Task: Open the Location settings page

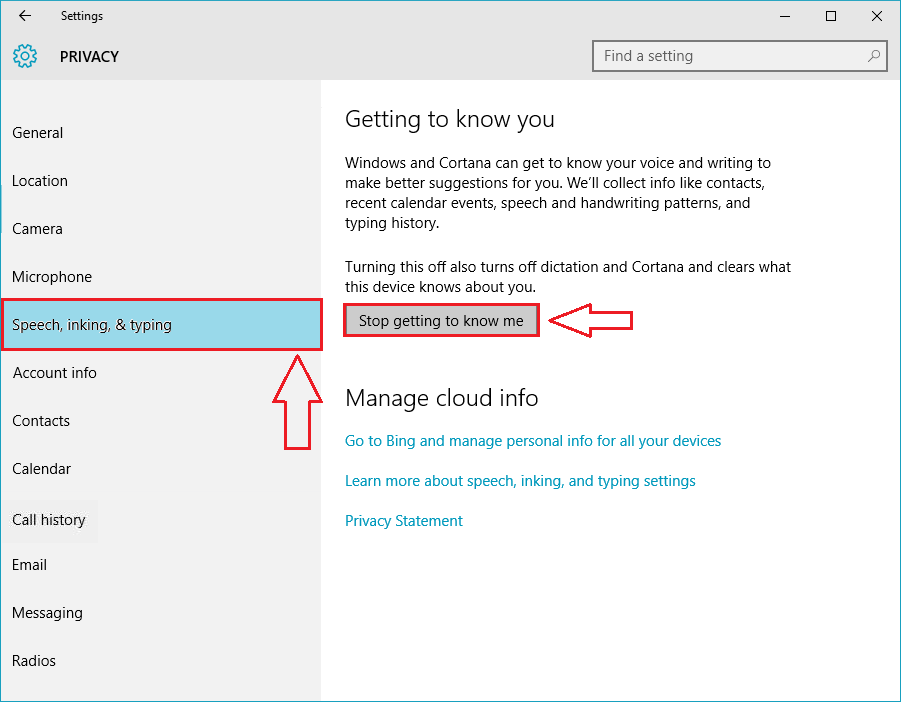Action: click(40, 180)
